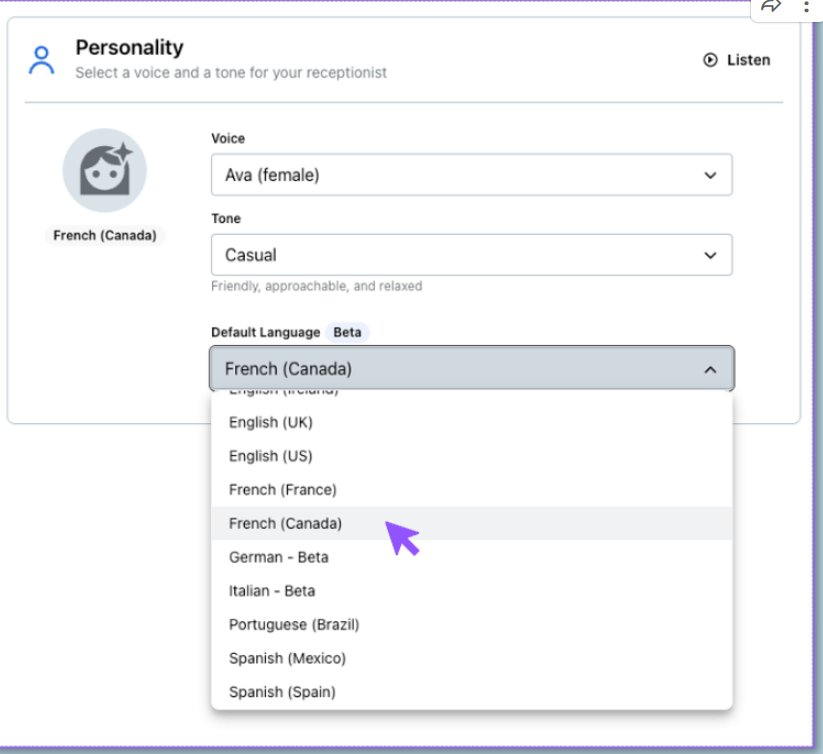Click the Tone dropdown chevron
The height and width of the screenshot is (754, 823).
coord(712,254)
